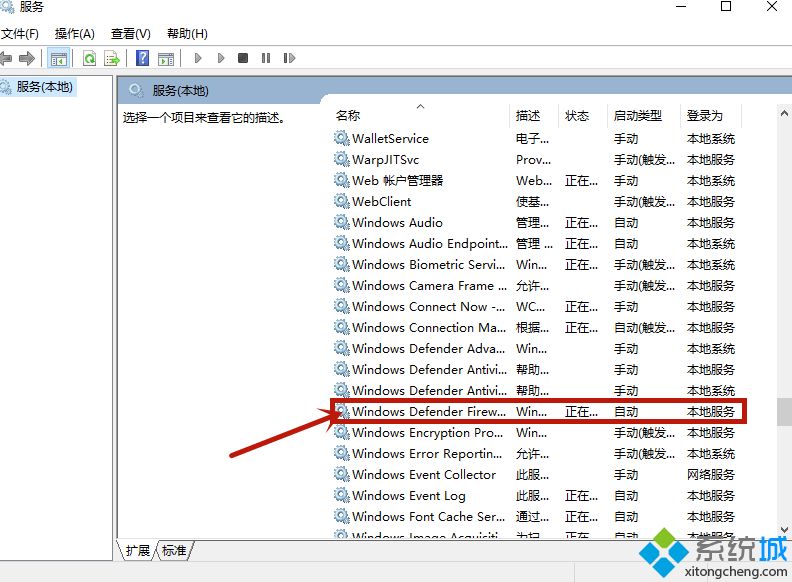
Task: Click the Export list toolbar icon
Action: (x=112, y=59)
